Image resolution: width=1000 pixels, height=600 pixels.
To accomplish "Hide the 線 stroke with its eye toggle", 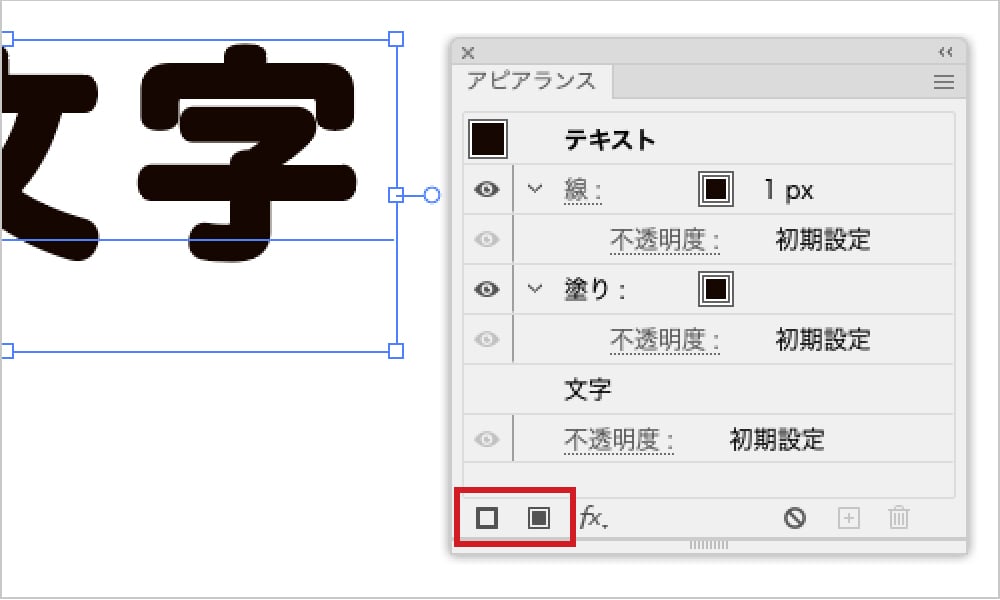I will click(x=487, y=189).
